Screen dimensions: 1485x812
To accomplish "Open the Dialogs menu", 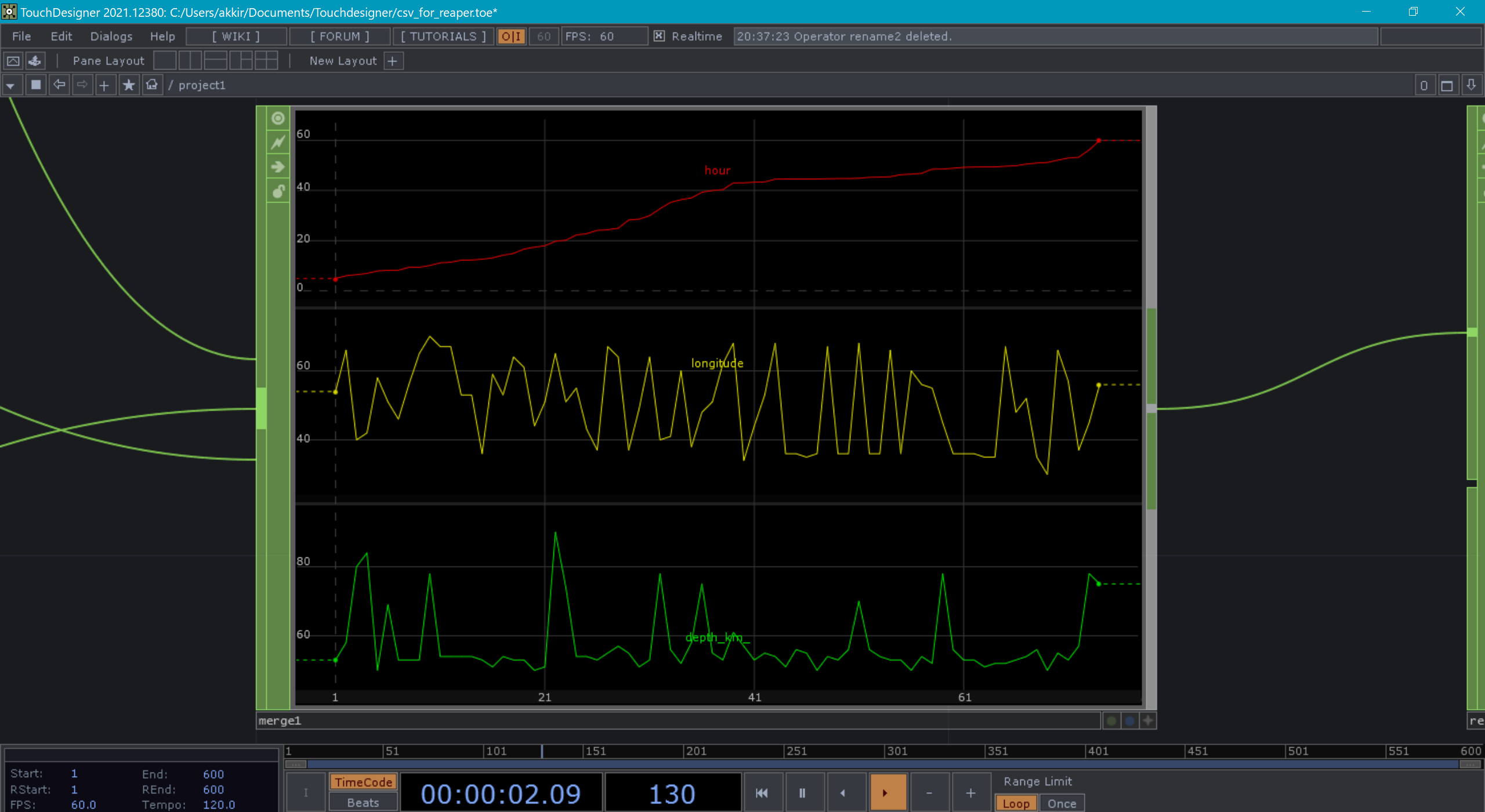I will click(111, 36).
